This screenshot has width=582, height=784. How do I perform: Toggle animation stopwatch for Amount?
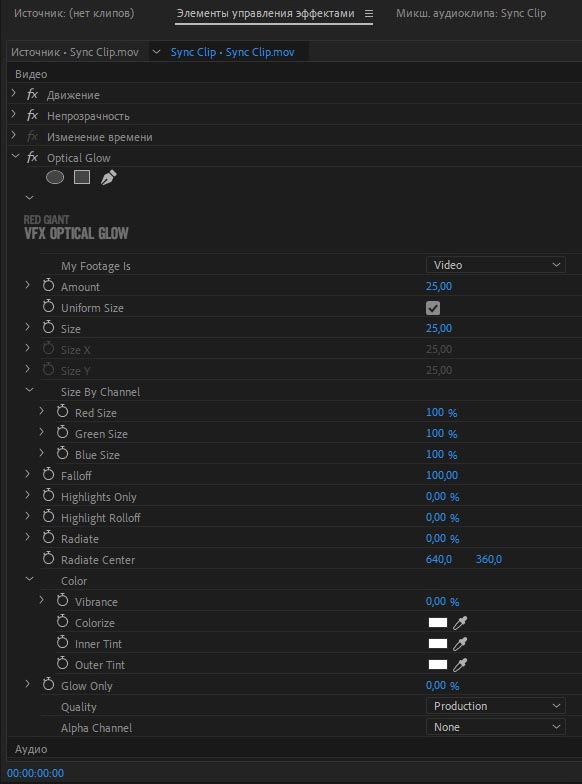[48, 286]
